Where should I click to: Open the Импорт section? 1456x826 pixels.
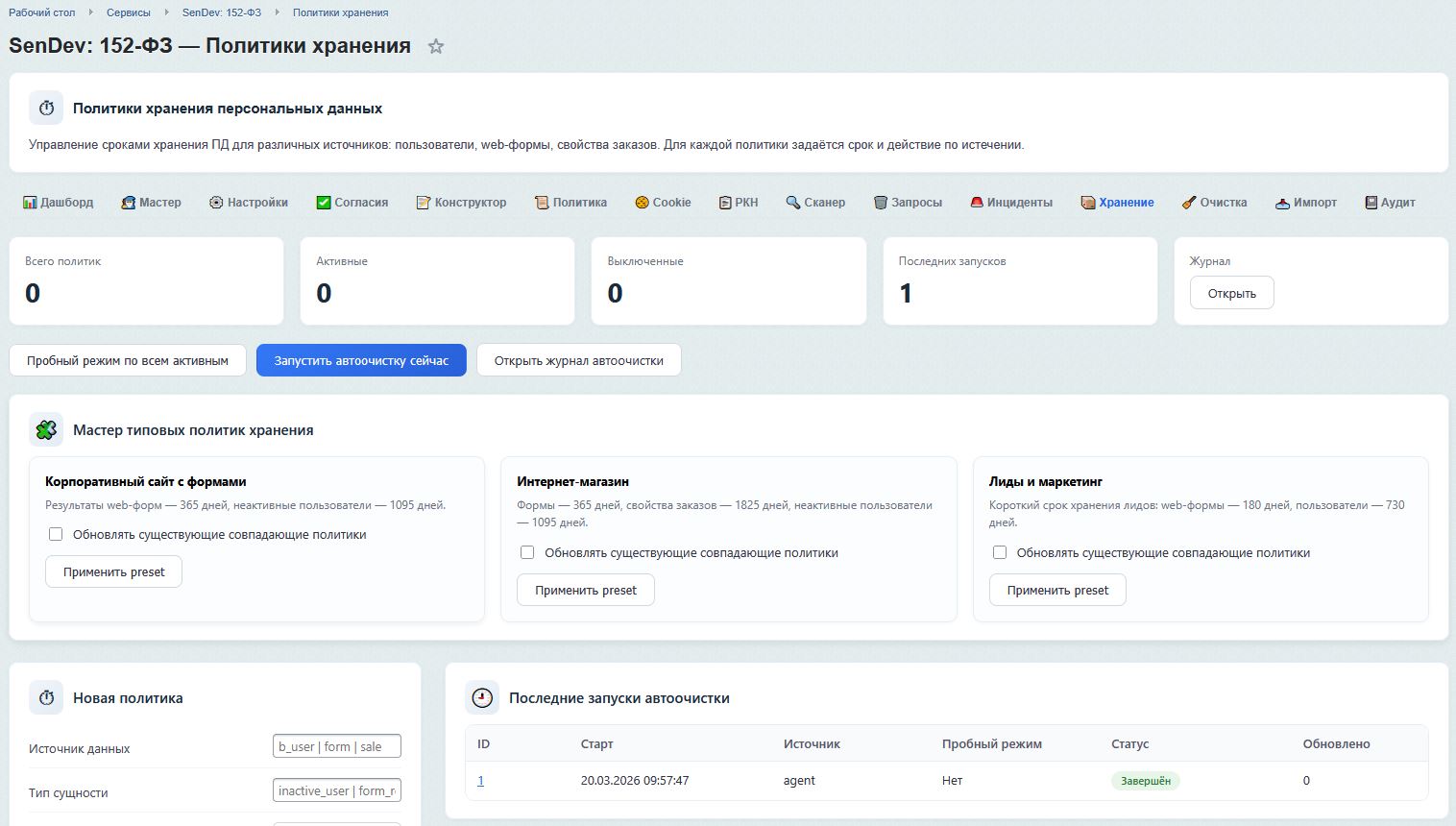point(1281,202)
